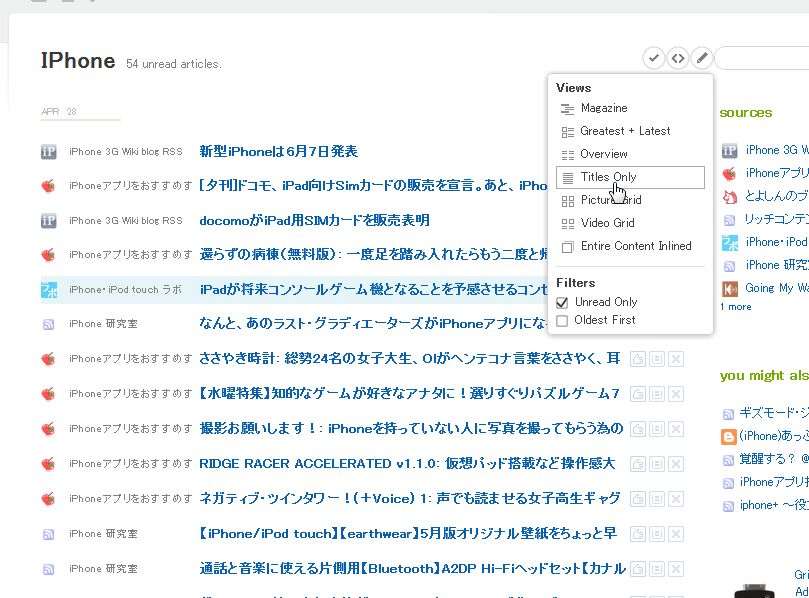Click page icon on ささやき時計 row

(x=657, y=359)
